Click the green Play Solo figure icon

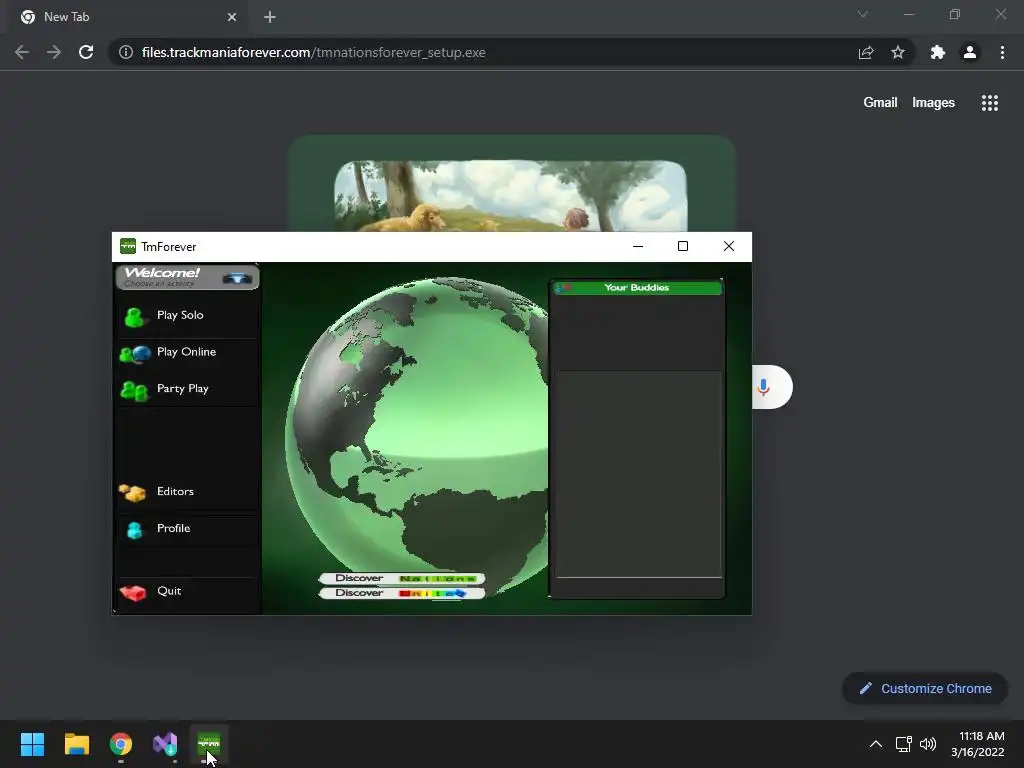[x=134, y=317]
